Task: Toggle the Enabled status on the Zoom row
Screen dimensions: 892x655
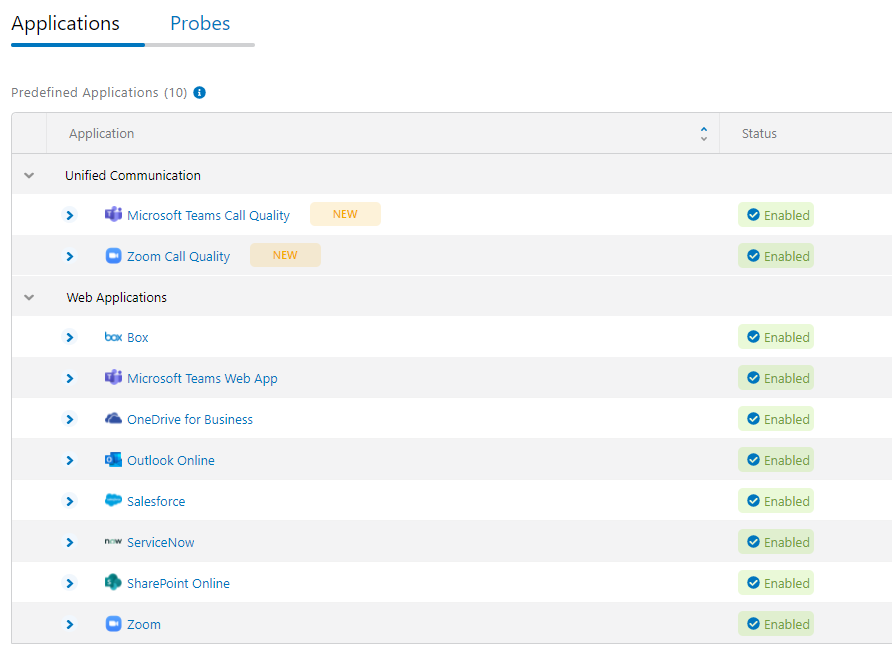Action: (775, 623)
